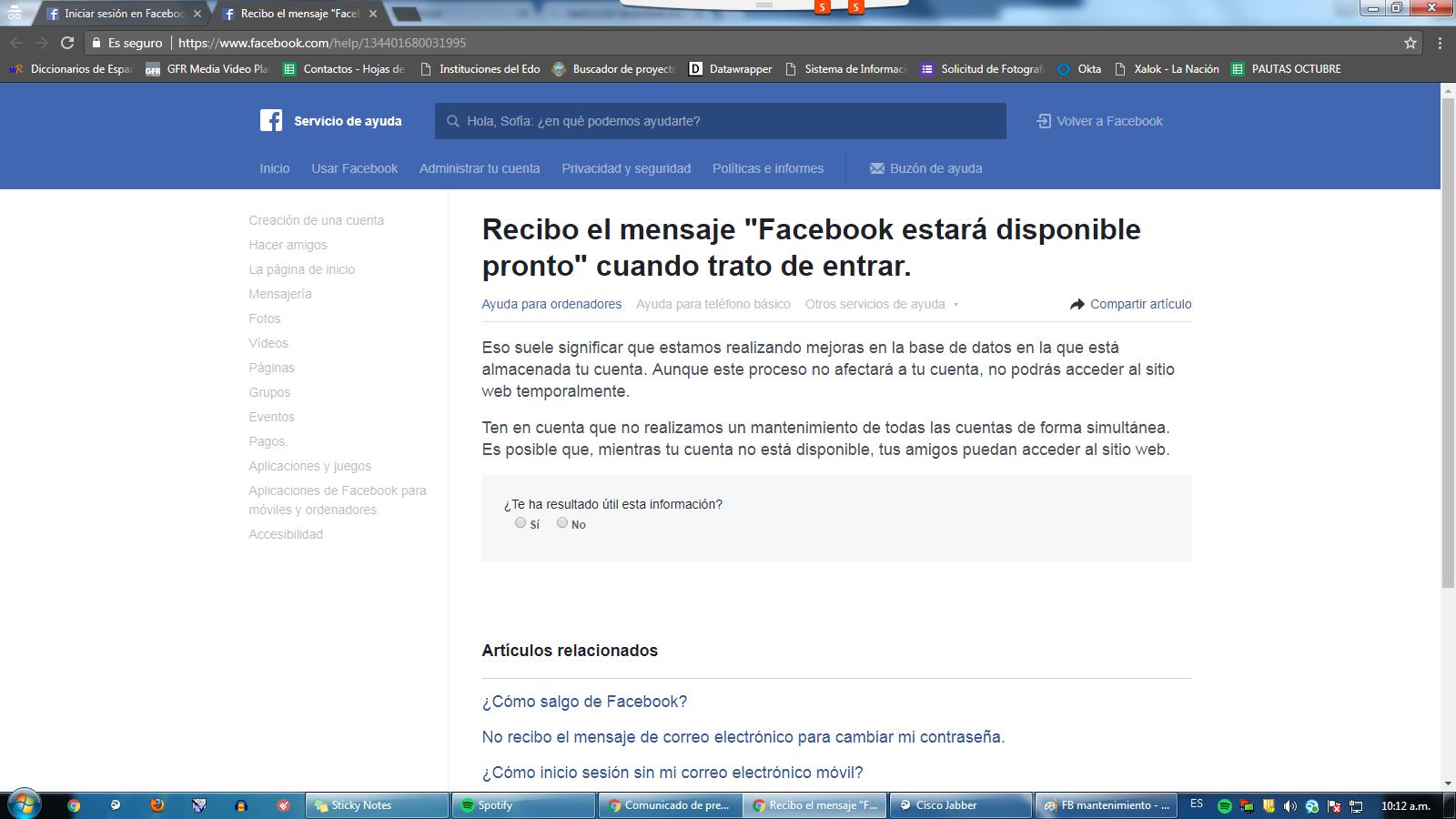Click the Volver a Facebook link
1456x819 pixels.
pyautogui.click(x=1099, y=121)
